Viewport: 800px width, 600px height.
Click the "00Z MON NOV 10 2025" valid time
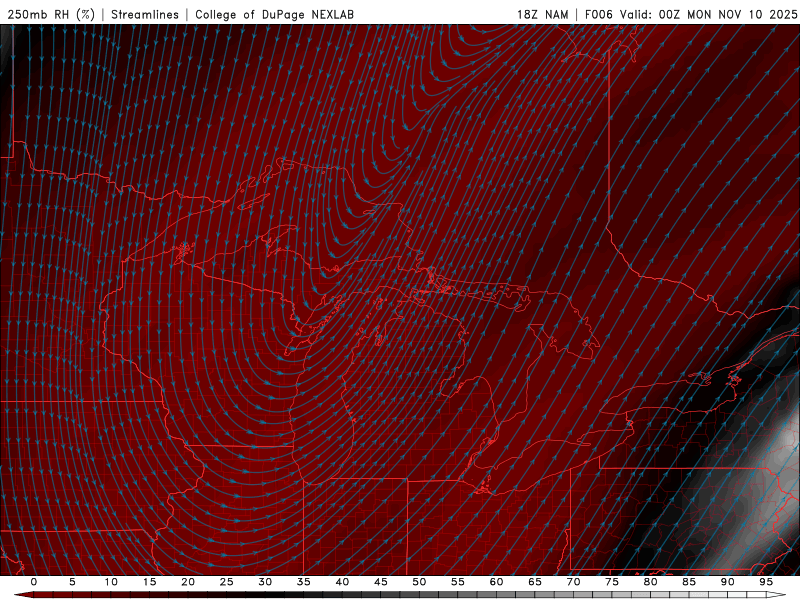click(x=728, y=14)
